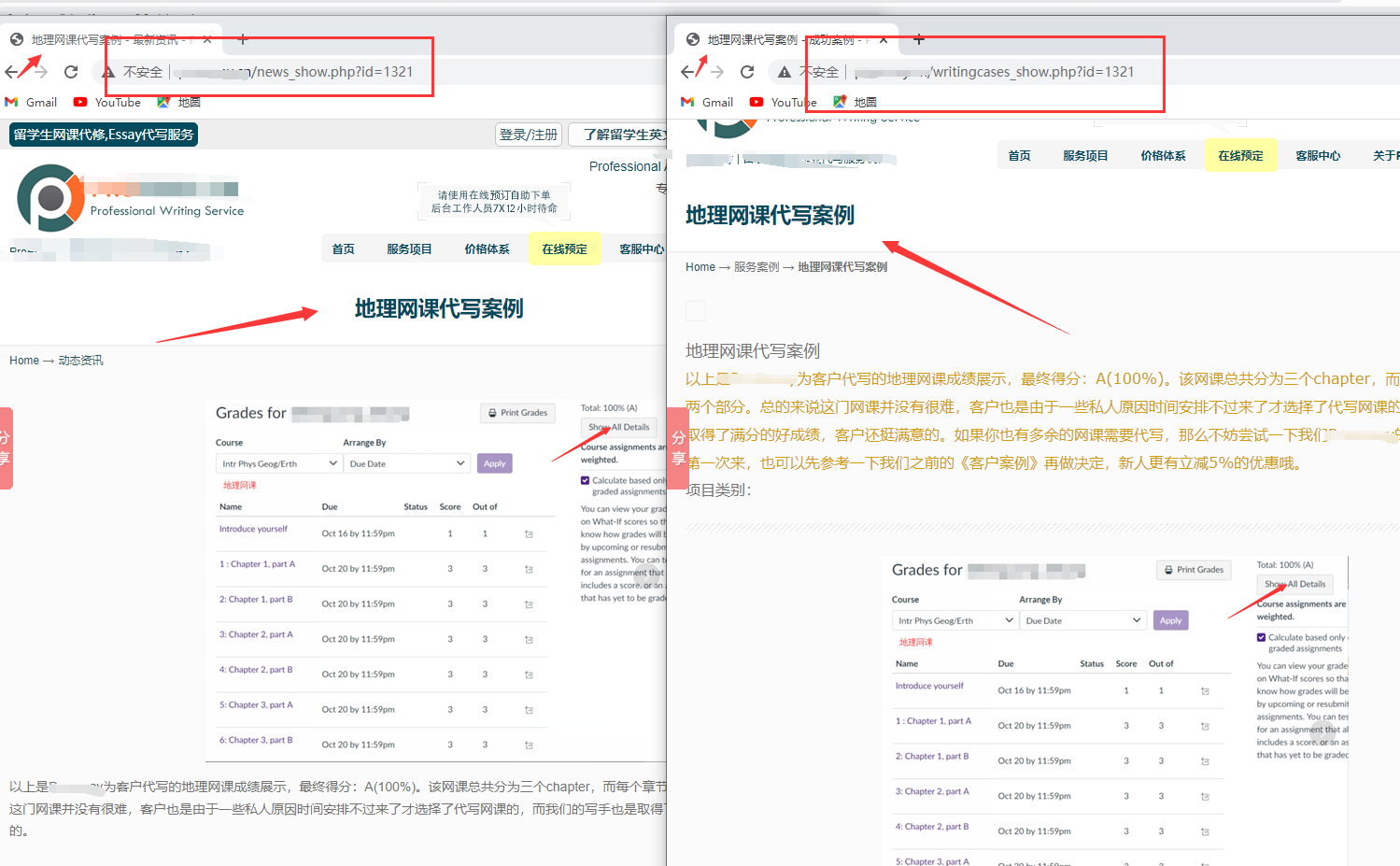Open new tab in right browser window
This screenshot has width=1400, height=866.
click(x=918, y=39)
